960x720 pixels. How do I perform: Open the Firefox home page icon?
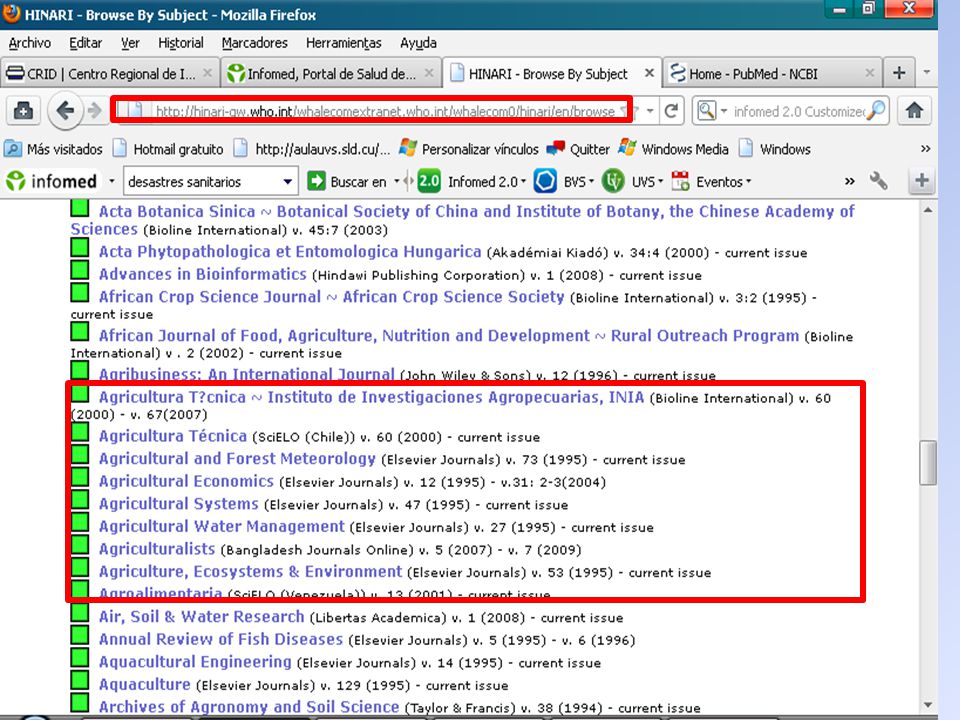(x=914, y=111)
